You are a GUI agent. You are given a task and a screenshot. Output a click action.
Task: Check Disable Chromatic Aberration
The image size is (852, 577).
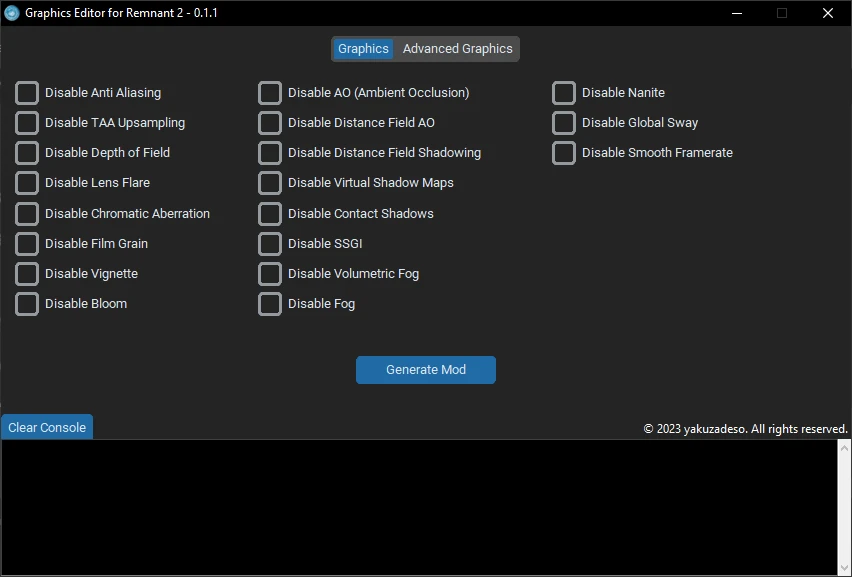[x=27, y=214]
